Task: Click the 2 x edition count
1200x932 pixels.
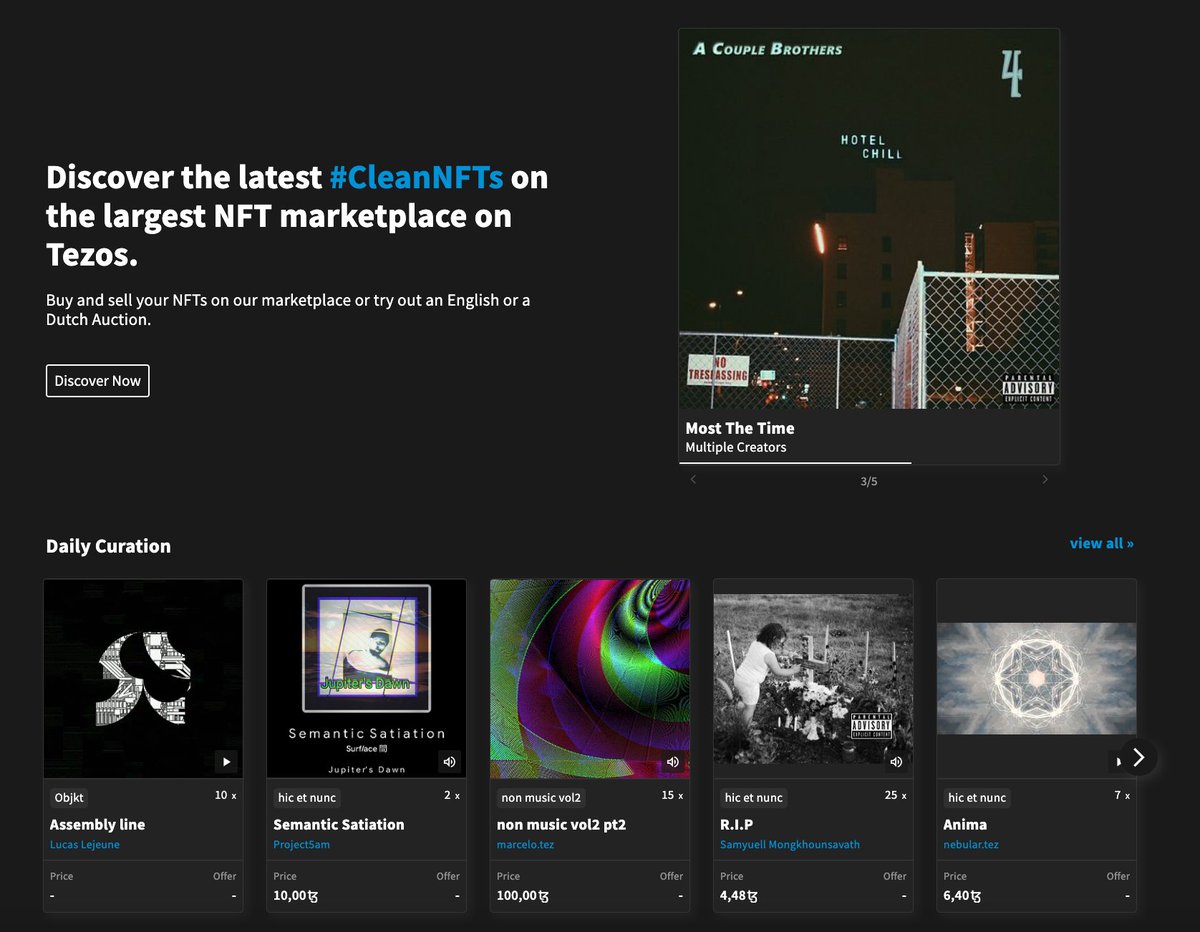Action: 452,796
